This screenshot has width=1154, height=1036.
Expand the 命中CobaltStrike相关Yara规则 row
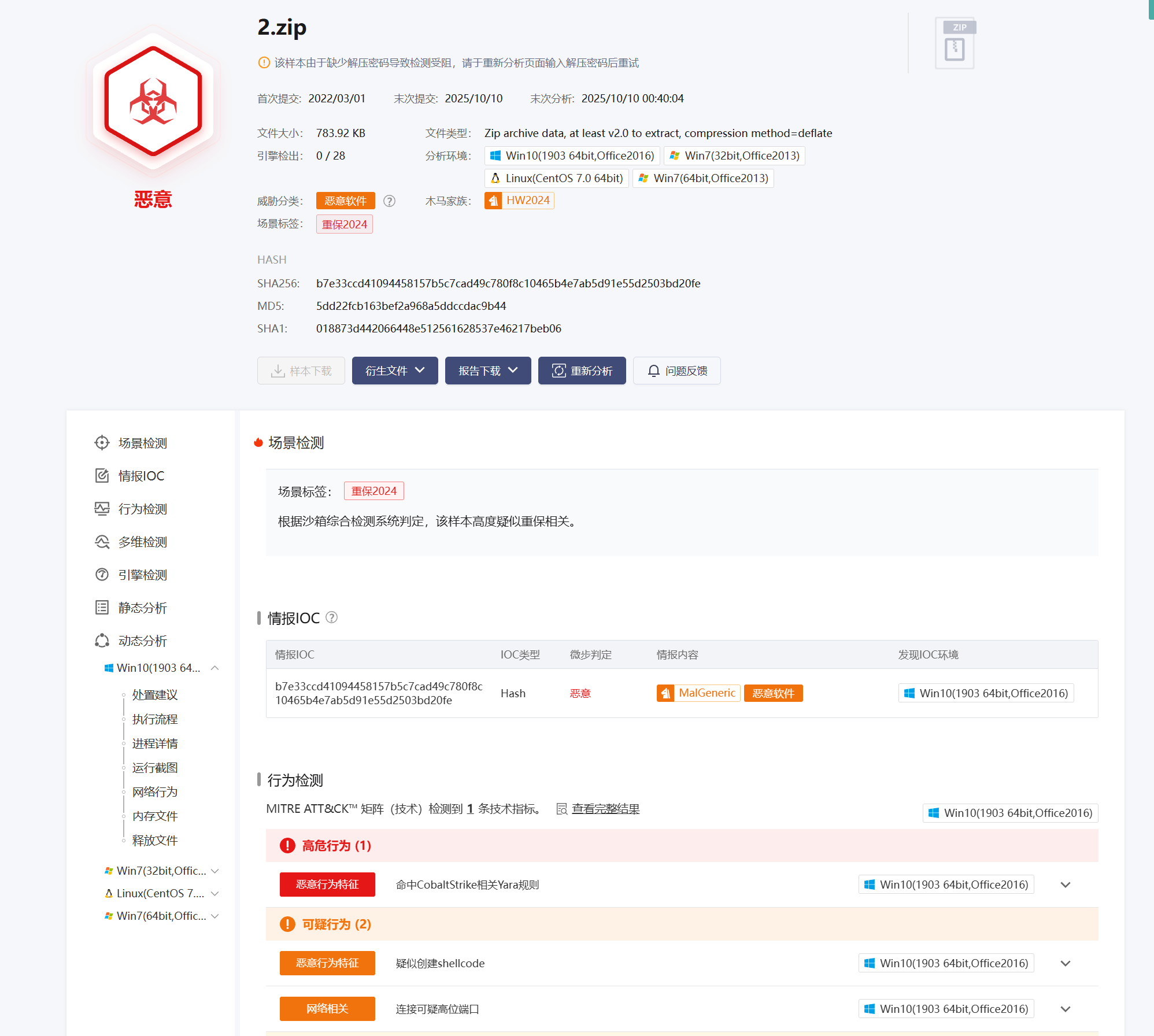click(1066, 885)
